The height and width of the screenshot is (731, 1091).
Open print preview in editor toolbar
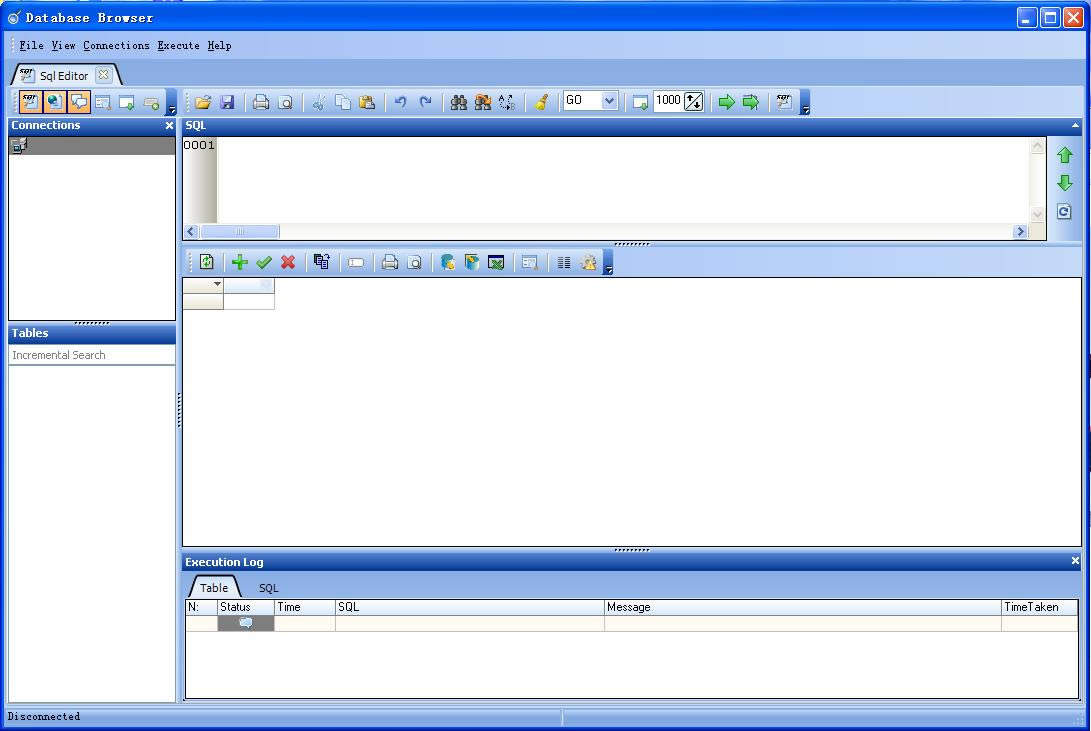pyautogui.click(x=285, y=102)
